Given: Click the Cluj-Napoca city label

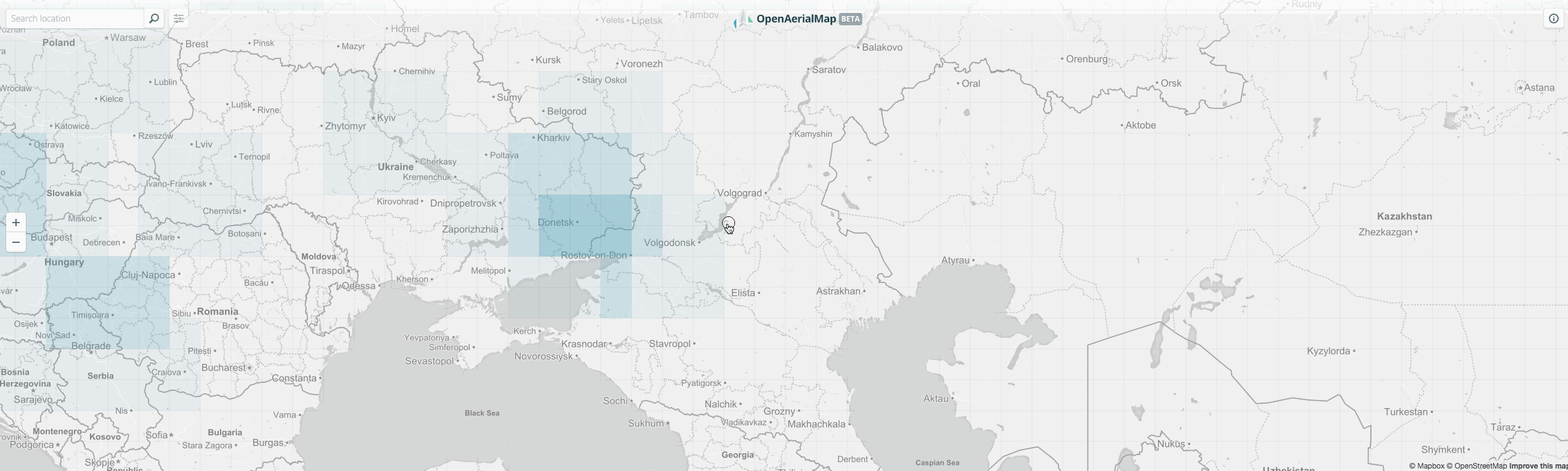Looking at the screenshot, I should click(148, 275).
